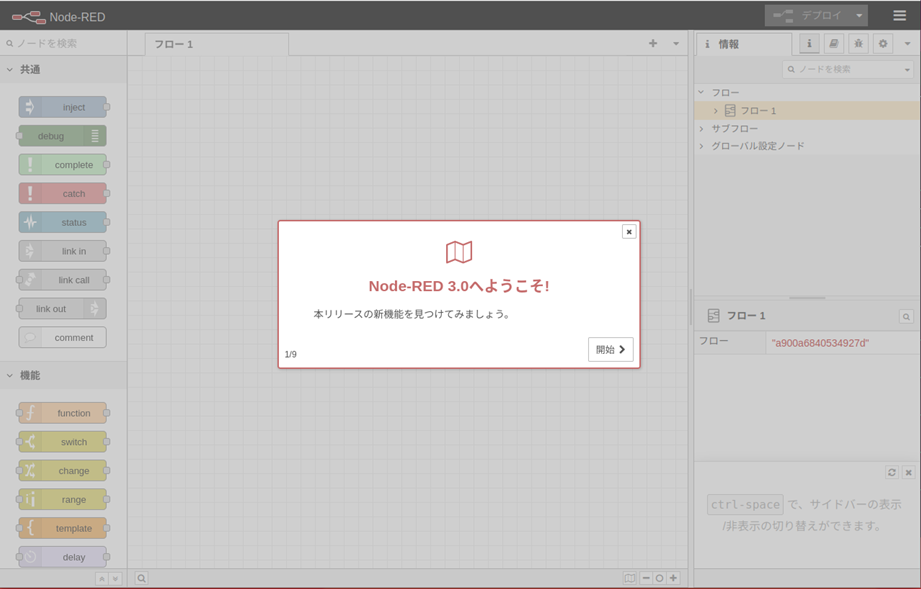Click the 開始 button in the welcome dialog
The height and width of the screenshot is (589, 921).
point(610,350)
